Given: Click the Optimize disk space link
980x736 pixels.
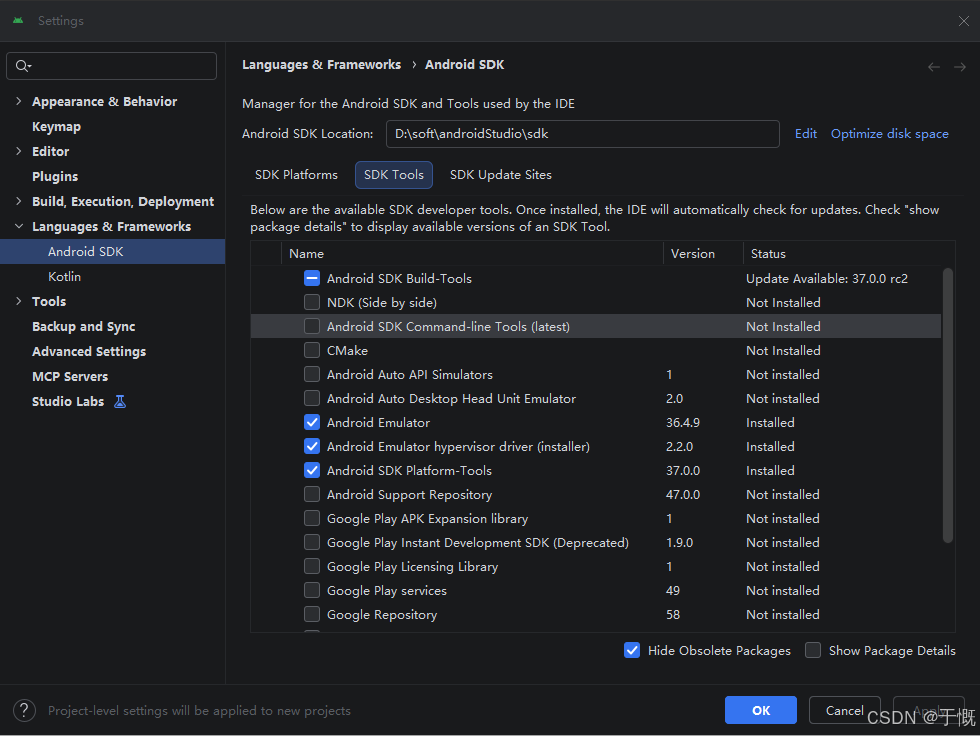Looking at the screenshot, I should [889, 134].
